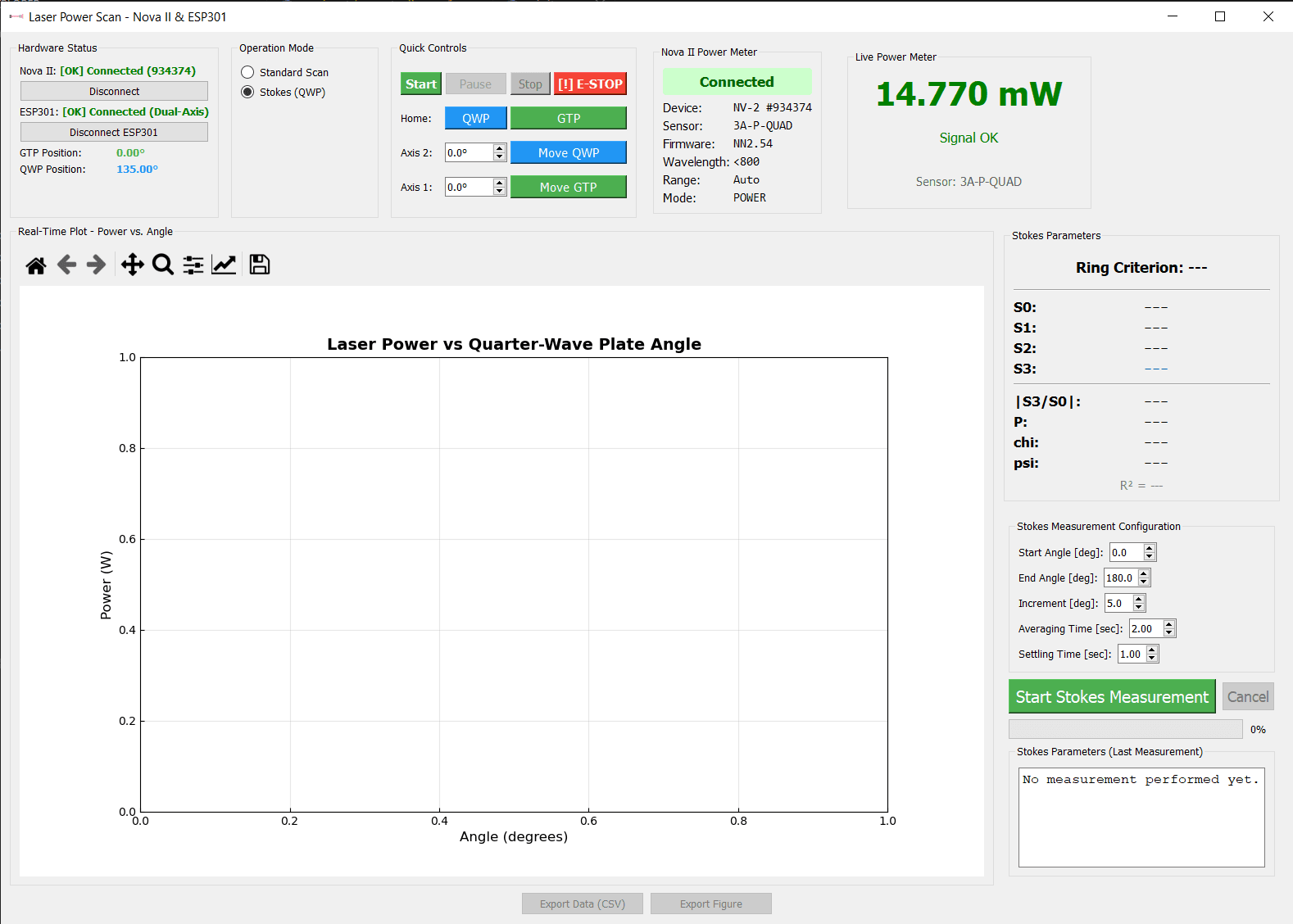Click the last measurement text box
Screen dimensions: 1293x924
coord(1141,817)
